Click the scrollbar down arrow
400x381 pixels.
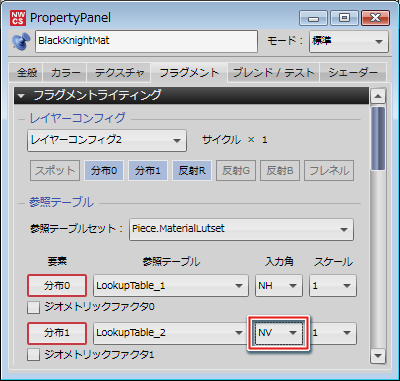(x=378, y=355)
